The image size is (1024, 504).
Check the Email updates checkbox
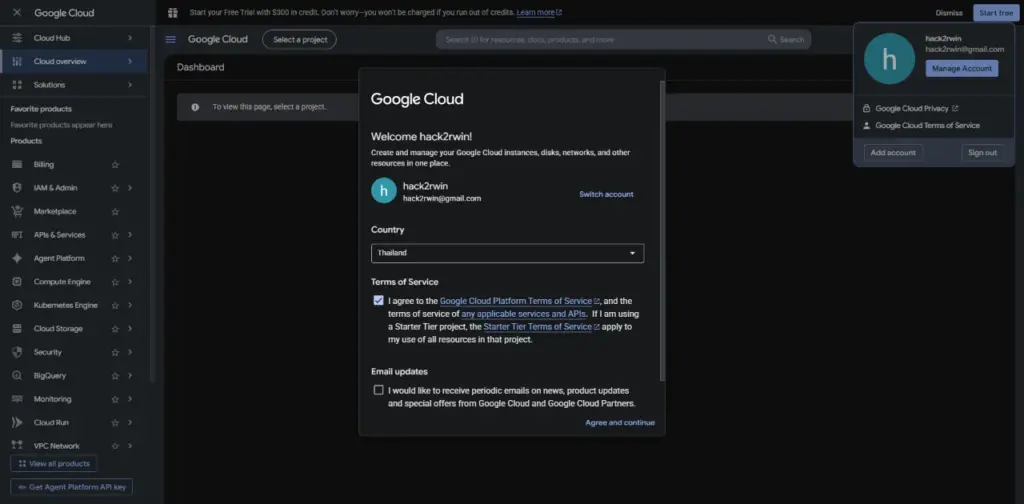[x=378, y=390]
